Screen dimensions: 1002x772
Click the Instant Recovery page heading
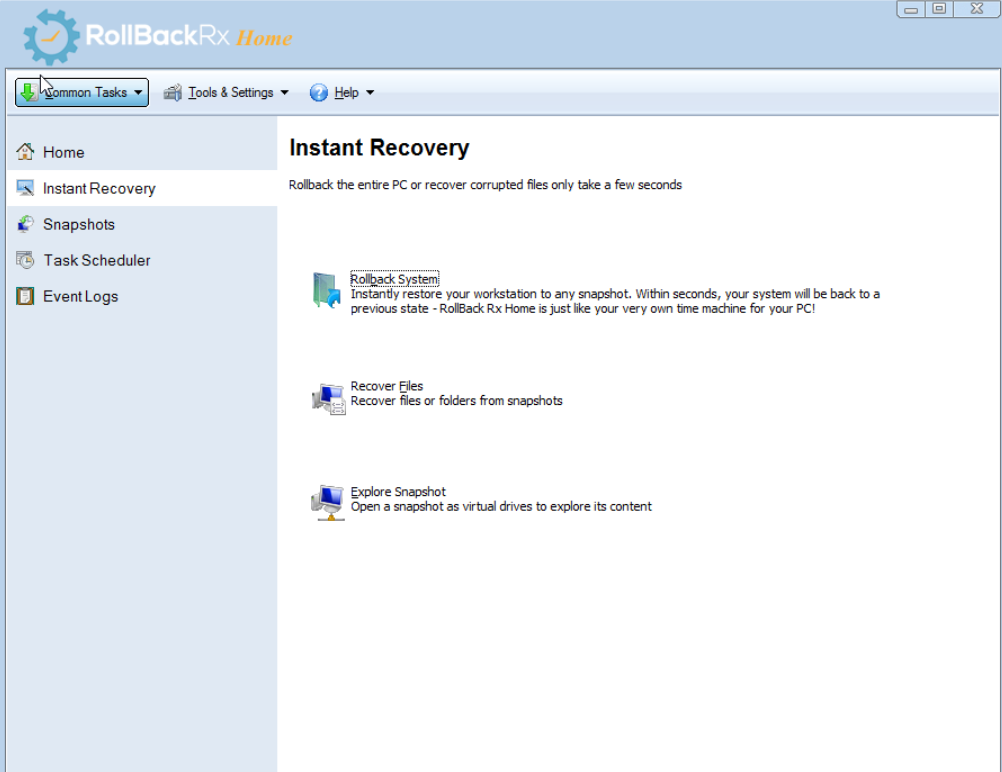coord(379,148)
